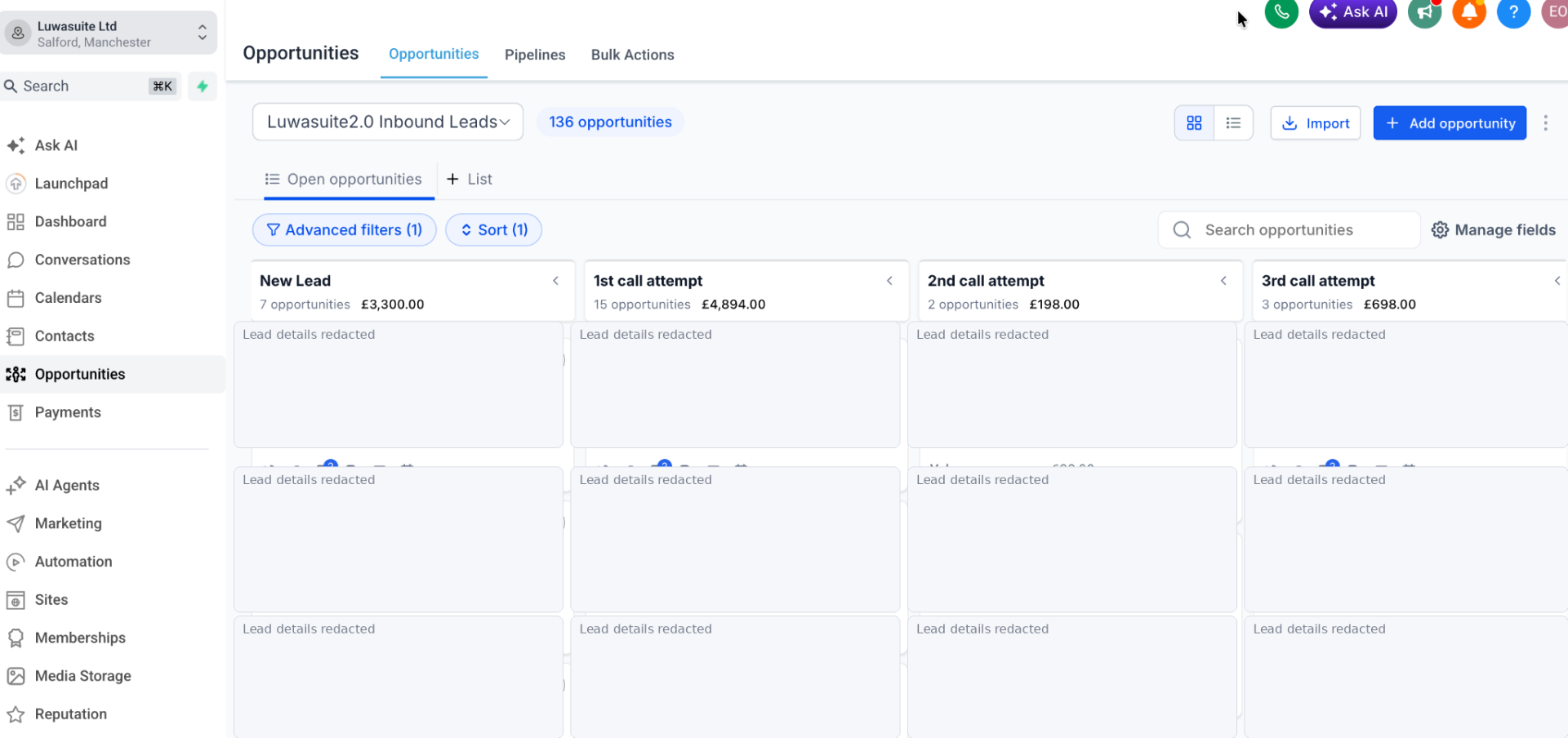
Task: Click the green phone dialer icon
Action: [1281, 12]
